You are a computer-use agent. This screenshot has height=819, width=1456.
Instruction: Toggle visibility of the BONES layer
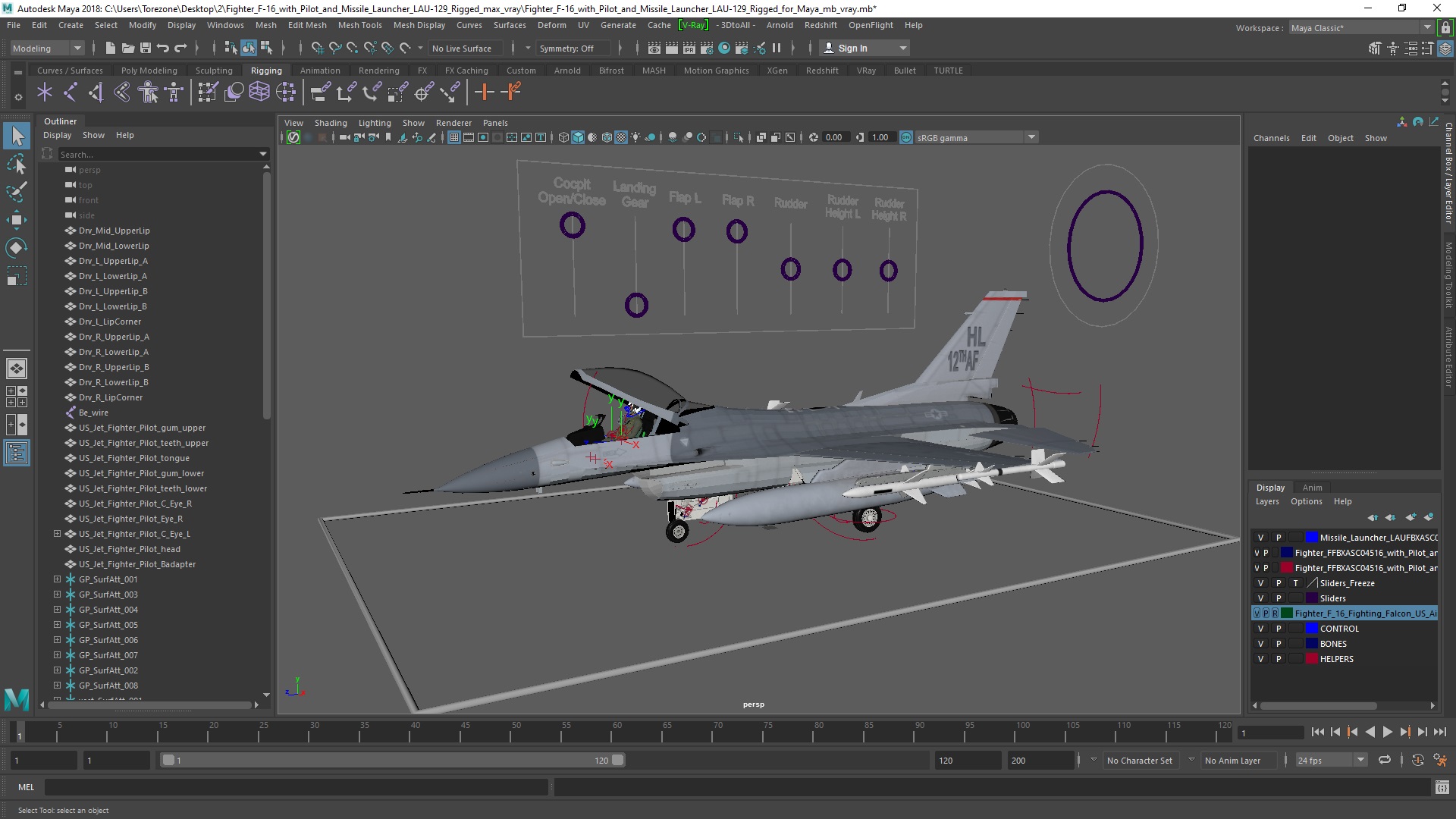1260,644
